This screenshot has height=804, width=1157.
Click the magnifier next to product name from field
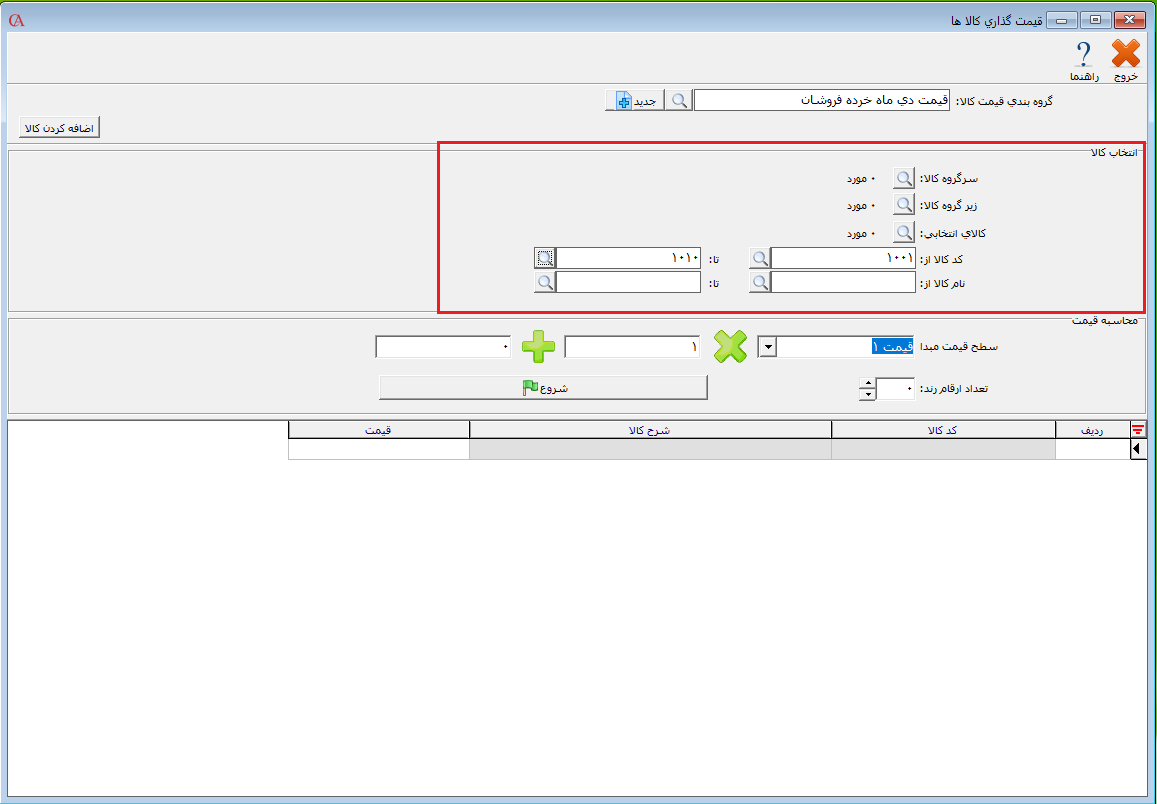(760, 283)
